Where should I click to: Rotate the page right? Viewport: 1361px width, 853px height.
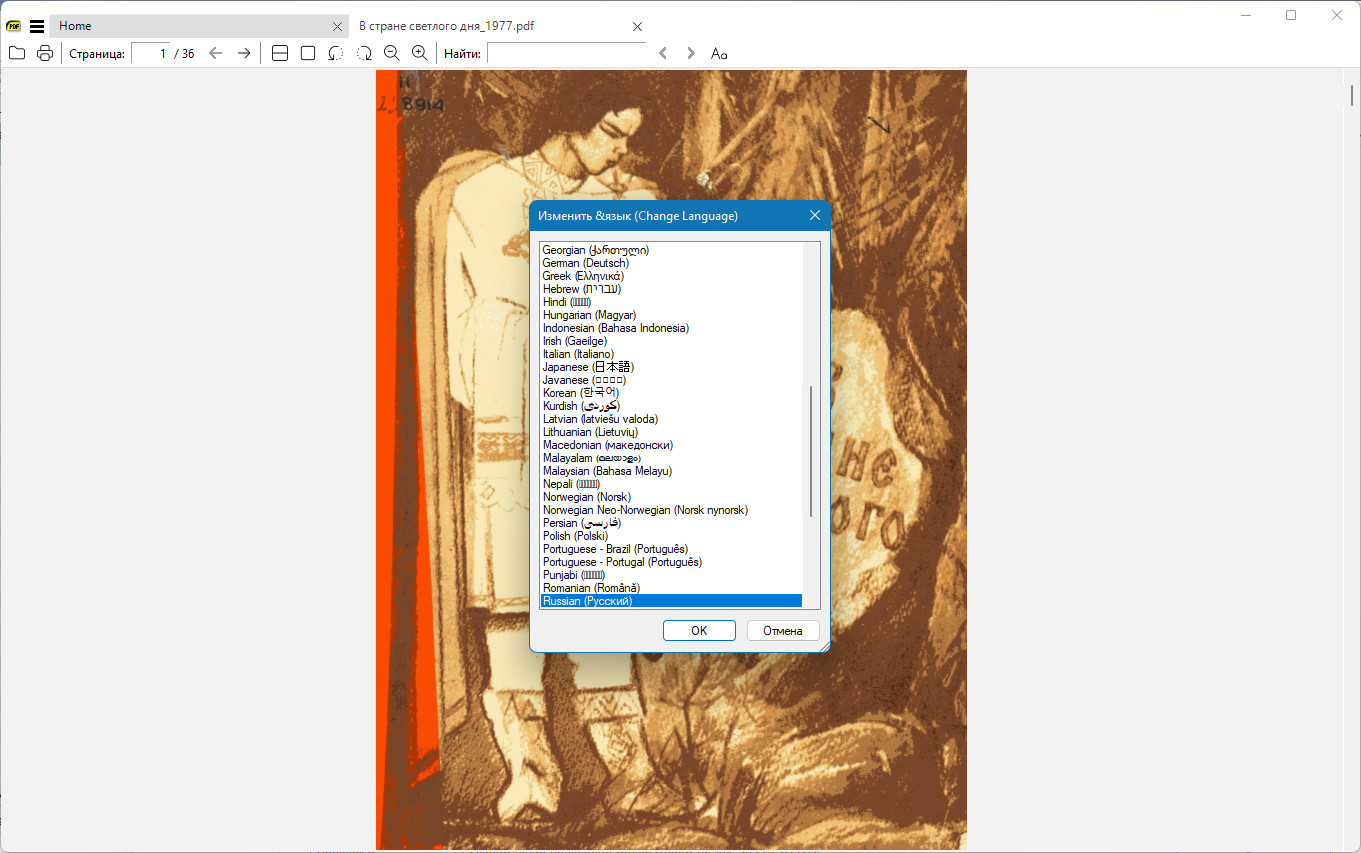coord(364,53)
